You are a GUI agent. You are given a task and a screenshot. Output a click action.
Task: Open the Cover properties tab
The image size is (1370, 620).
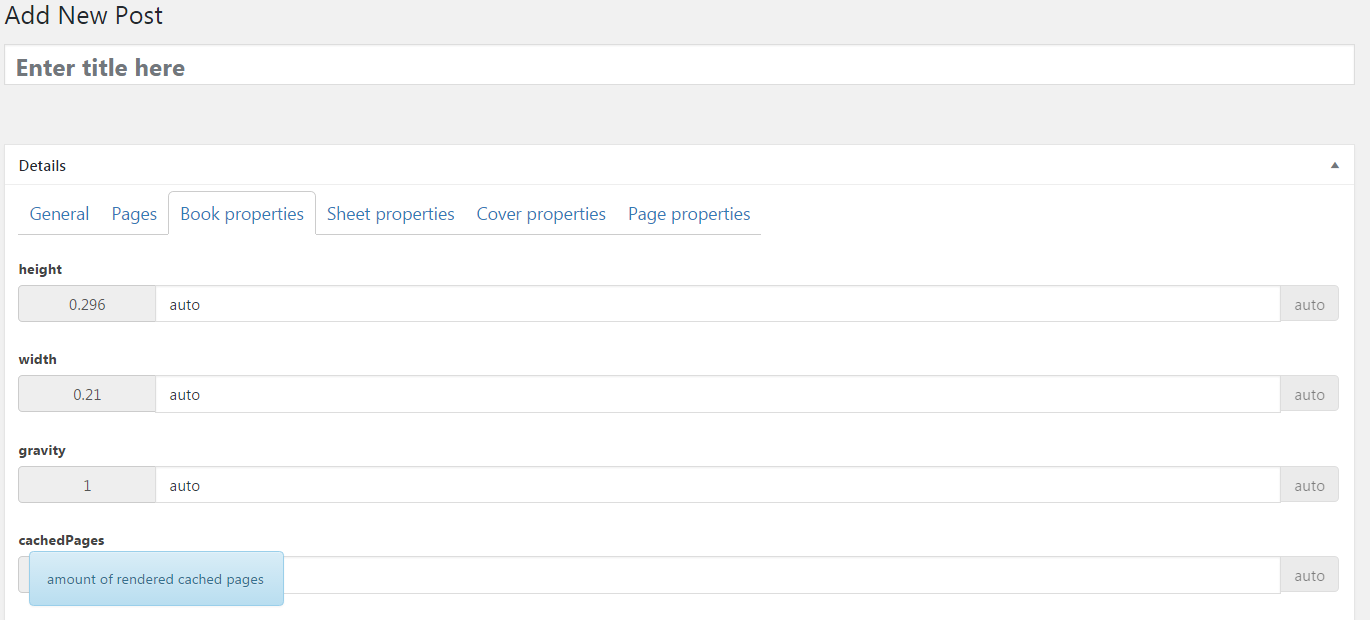click(x=541, y=214)
